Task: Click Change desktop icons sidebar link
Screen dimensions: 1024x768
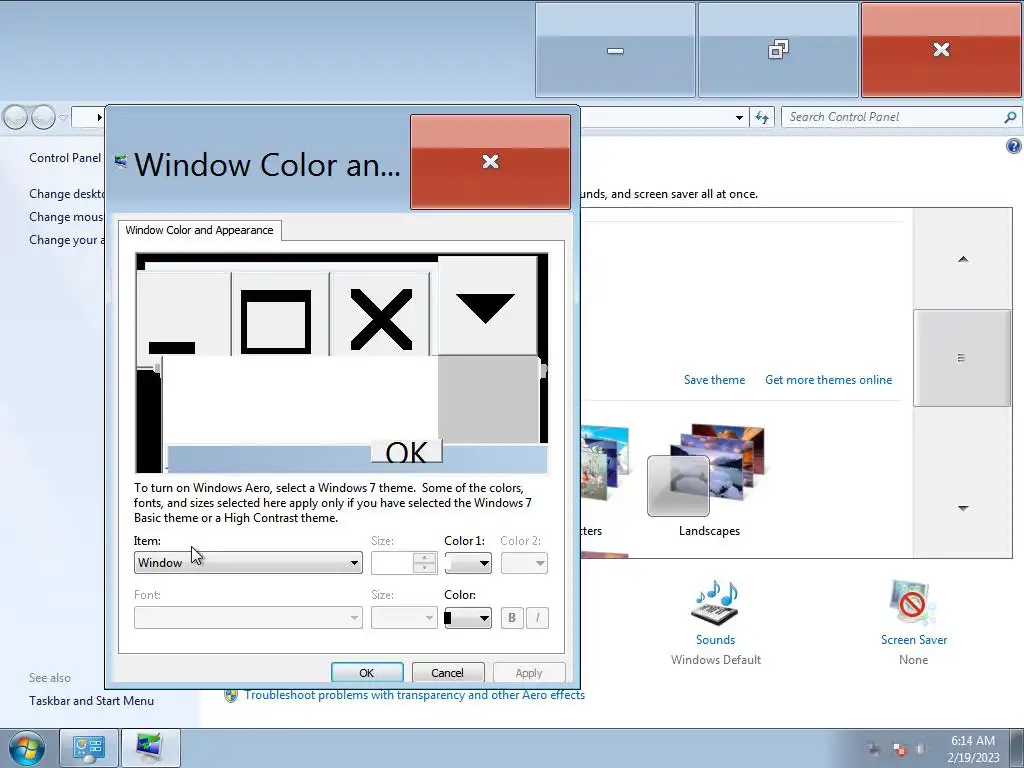Action: coord(67,193)
